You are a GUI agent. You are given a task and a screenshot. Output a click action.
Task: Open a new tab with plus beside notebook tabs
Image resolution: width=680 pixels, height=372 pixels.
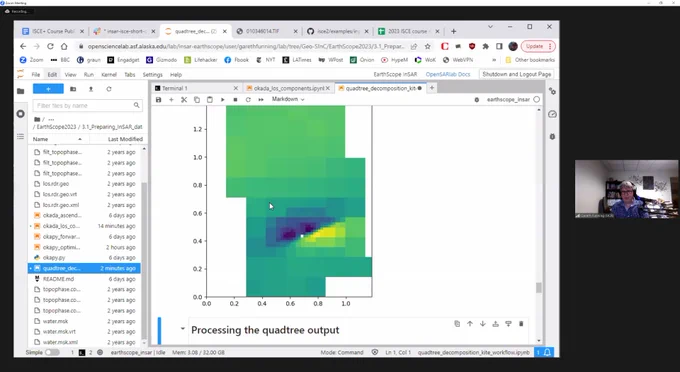point(432,88)
